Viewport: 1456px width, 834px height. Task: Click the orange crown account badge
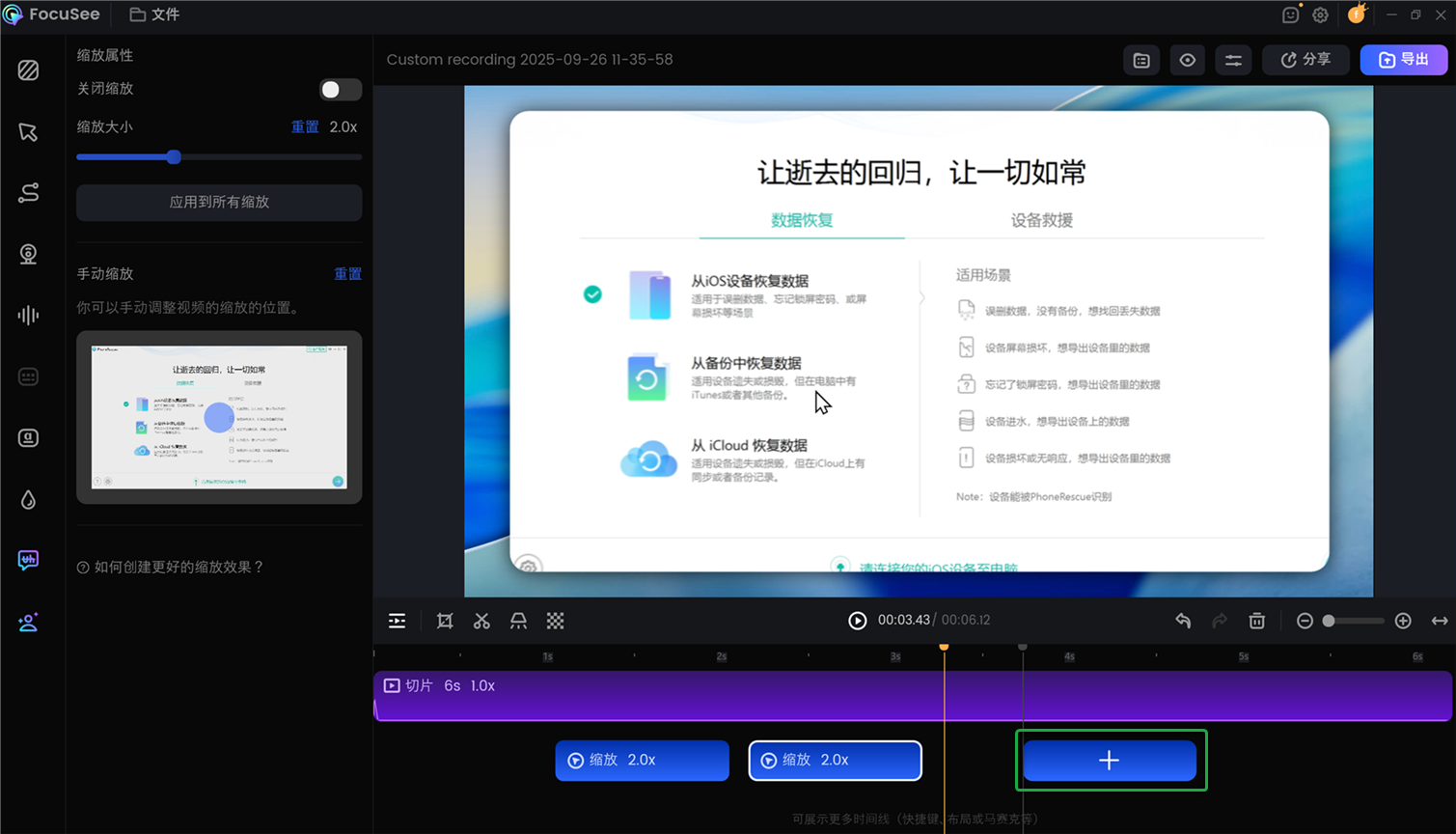point(1357,14)
